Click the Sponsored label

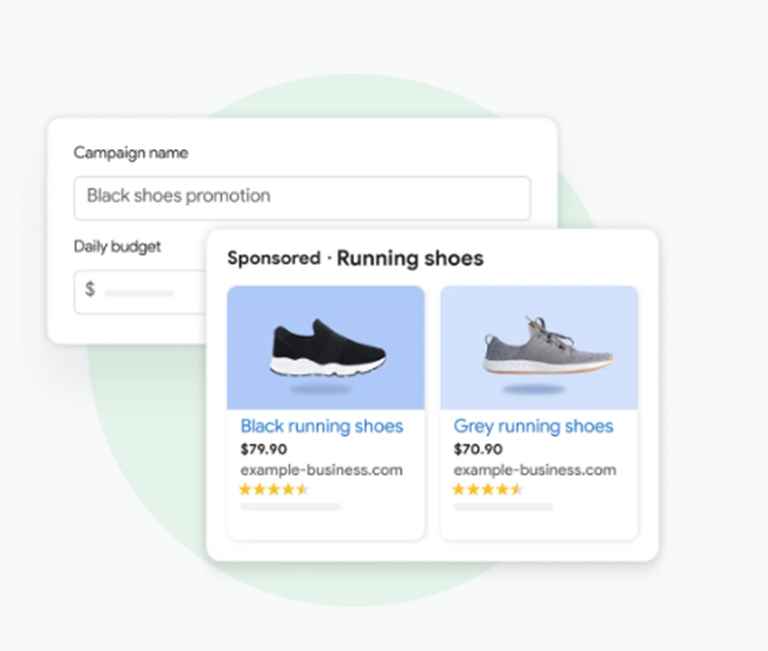tap(274, 259)
